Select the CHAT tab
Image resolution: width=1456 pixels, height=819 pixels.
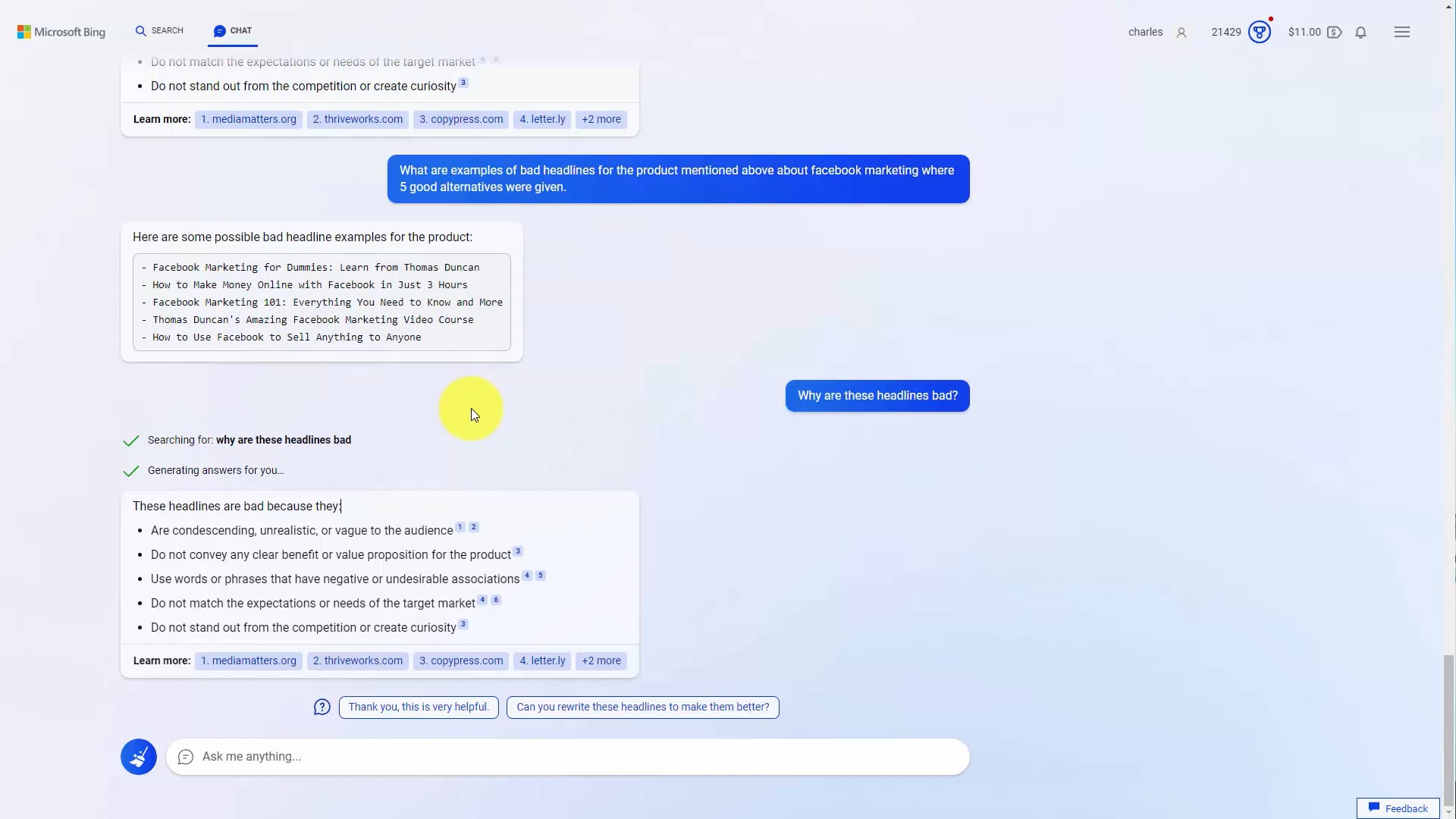[233, 30]
